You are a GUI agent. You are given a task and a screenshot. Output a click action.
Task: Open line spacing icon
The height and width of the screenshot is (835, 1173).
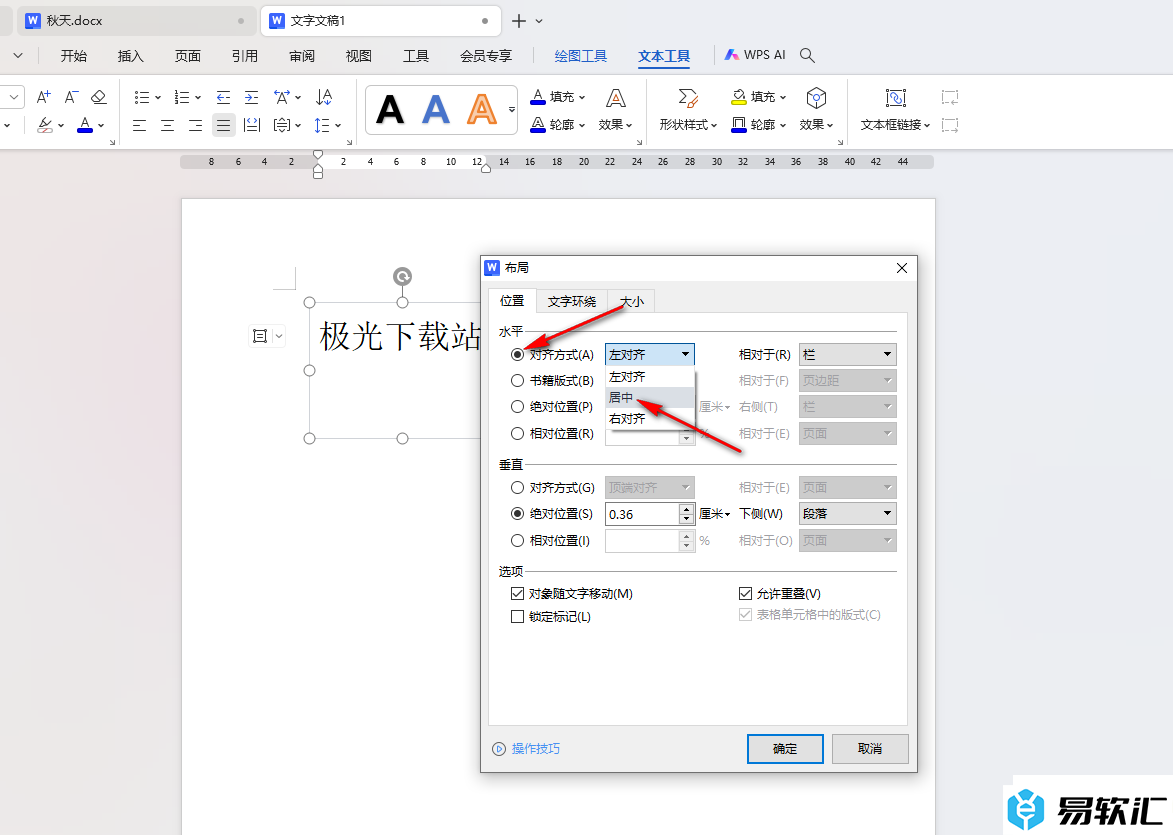322,125
